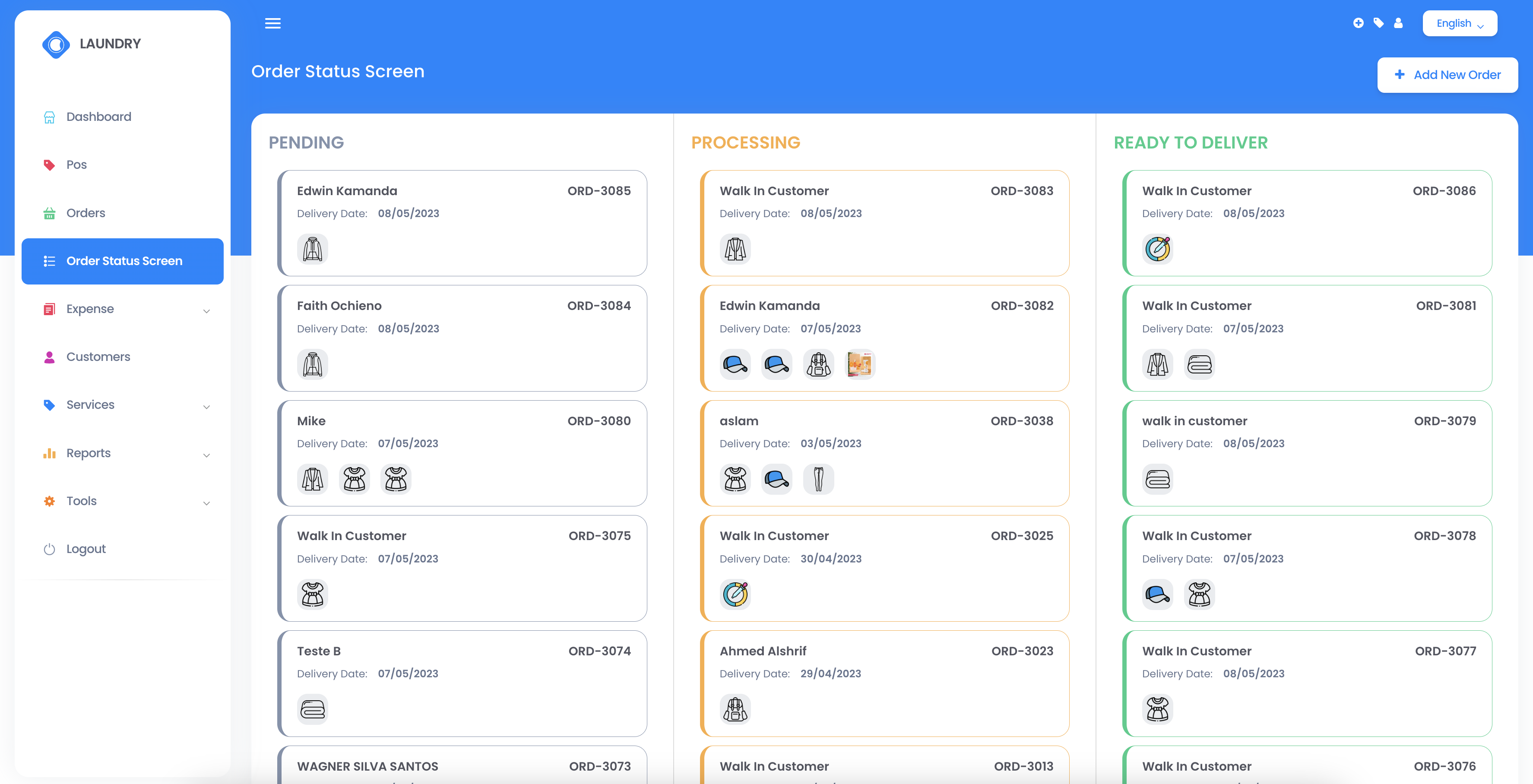Open the WAGNER SILVA SANTOS order card

point(462,765)
